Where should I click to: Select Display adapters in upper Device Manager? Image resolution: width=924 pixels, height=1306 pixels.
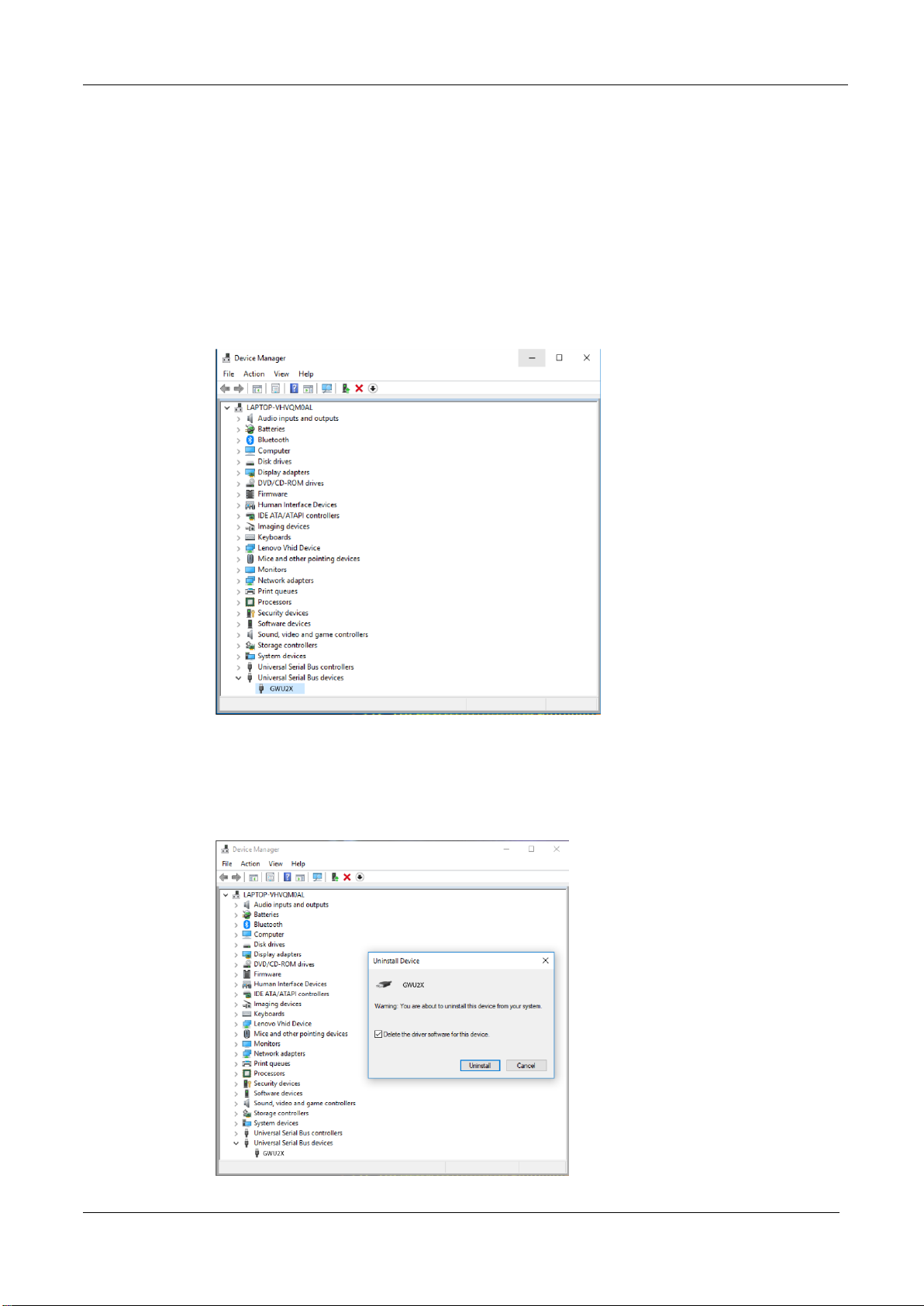coord(284,472)
